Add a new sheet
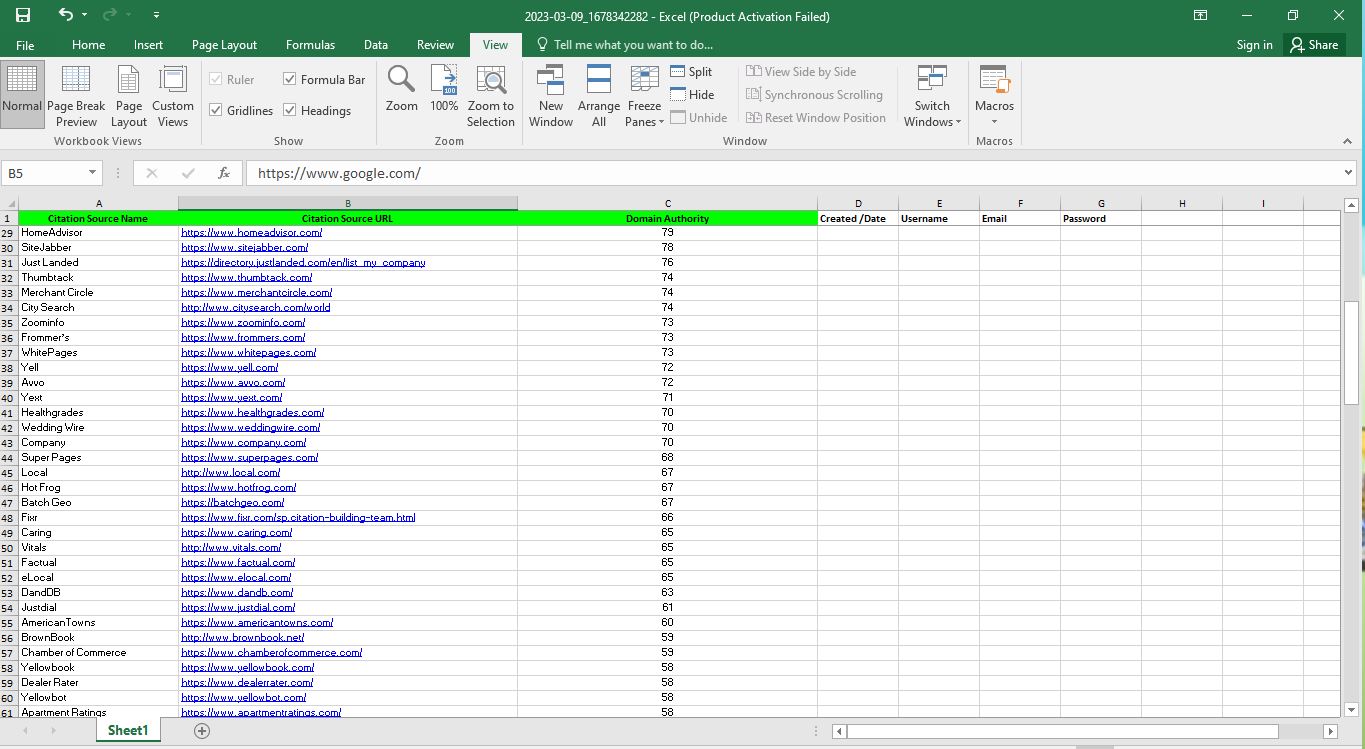The height and width of the screenshot is (749, 1365). pos(202,731)
